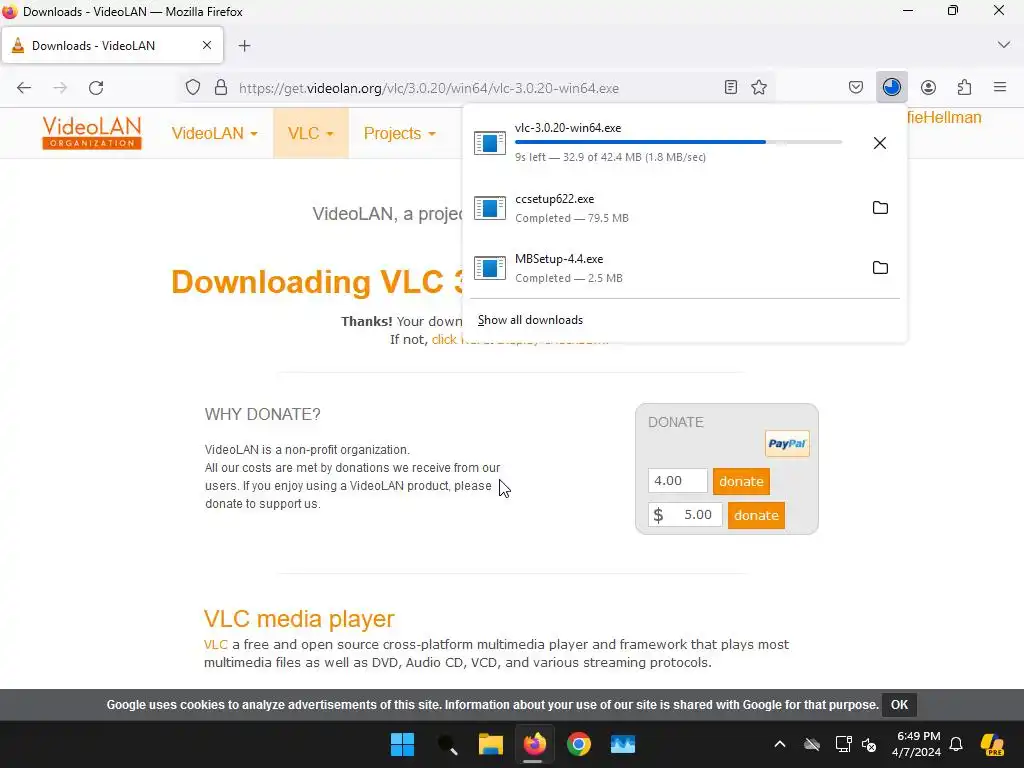Toggle reader view icon in address bar

pos(731,88)
